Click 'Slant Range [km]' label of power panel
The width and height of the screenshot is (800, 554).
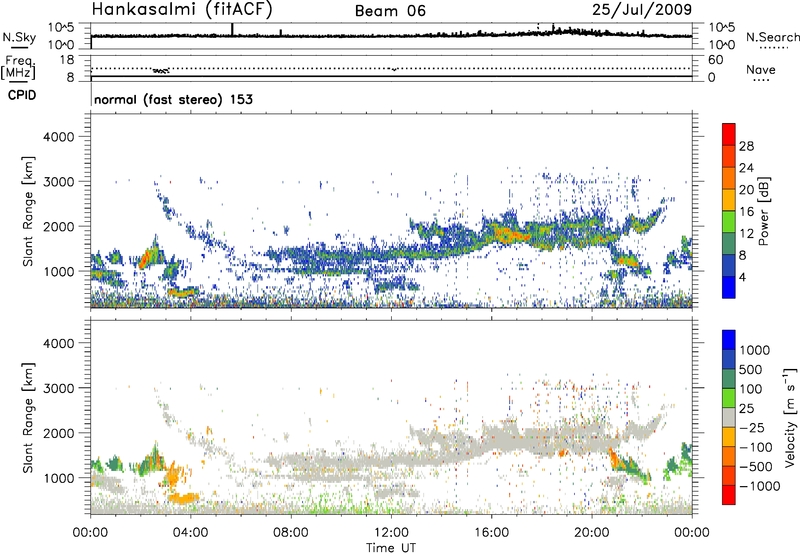pos(28,211)
